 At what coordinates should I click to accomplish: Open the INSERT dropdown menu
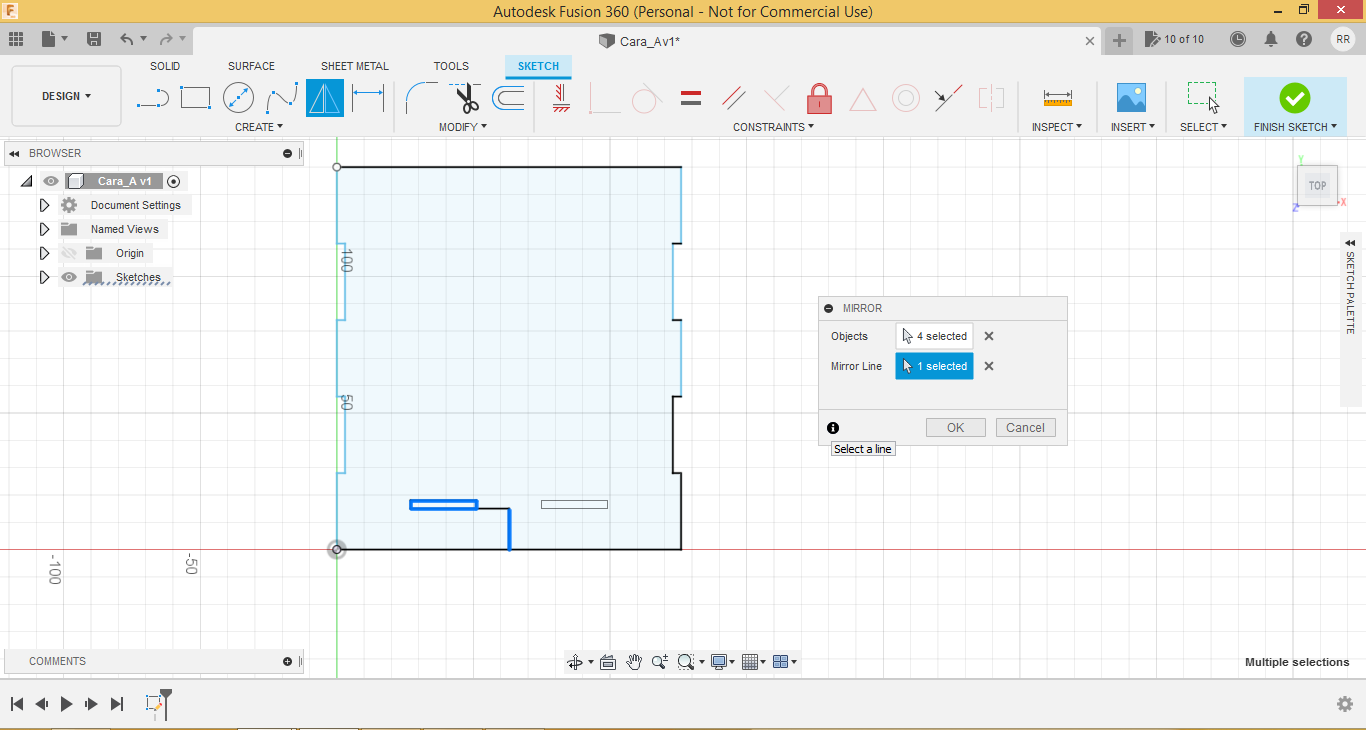tap(1133, 127)
